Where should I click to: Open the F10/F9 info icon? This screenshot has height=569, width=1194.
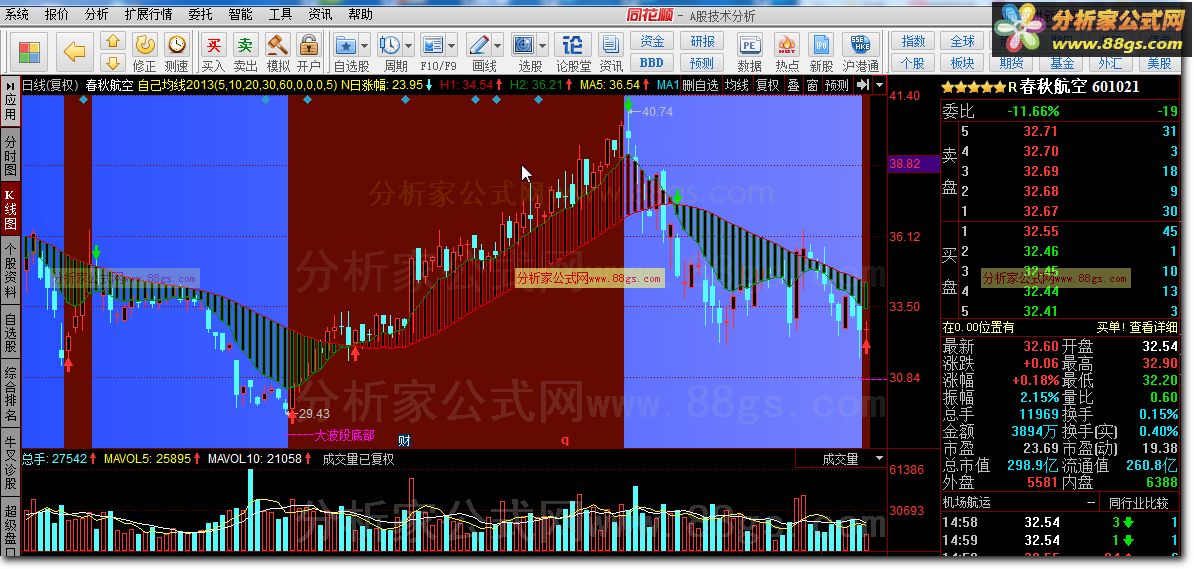point(433,45)
